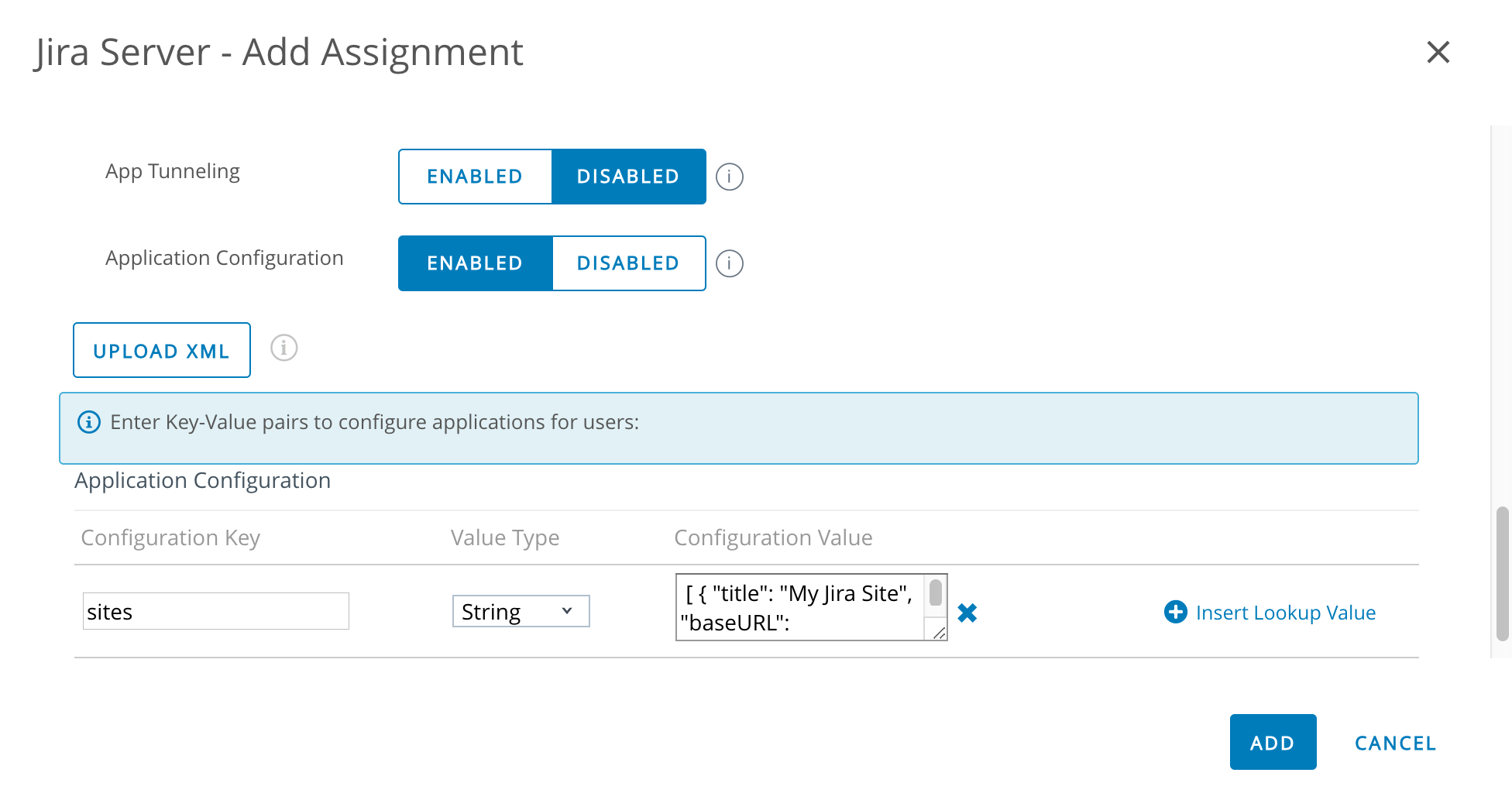This screenshot has height=807, width=1512.
Task: Open the Application Configuration toggle info icon
Action: [x=729, y=263]
